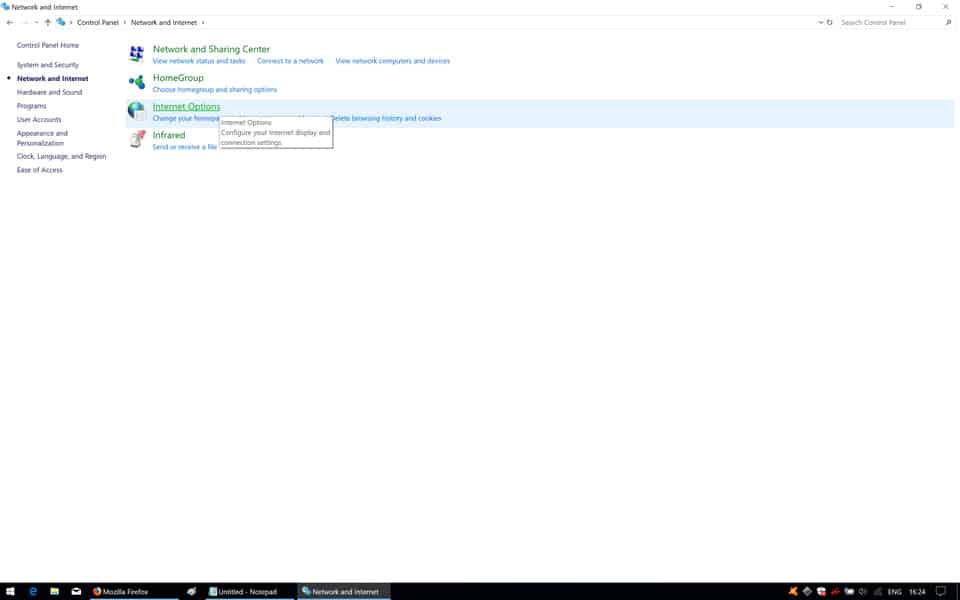Click Choose homegroup and sharing options

(215, 89)
